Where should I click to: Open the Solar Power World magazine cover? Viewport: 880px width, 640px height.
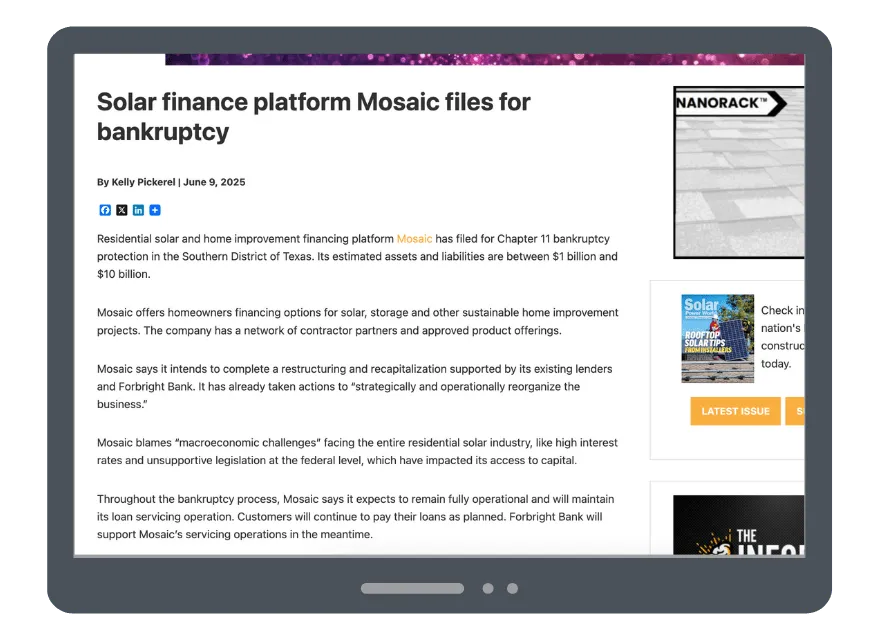(x=717, y=339)
